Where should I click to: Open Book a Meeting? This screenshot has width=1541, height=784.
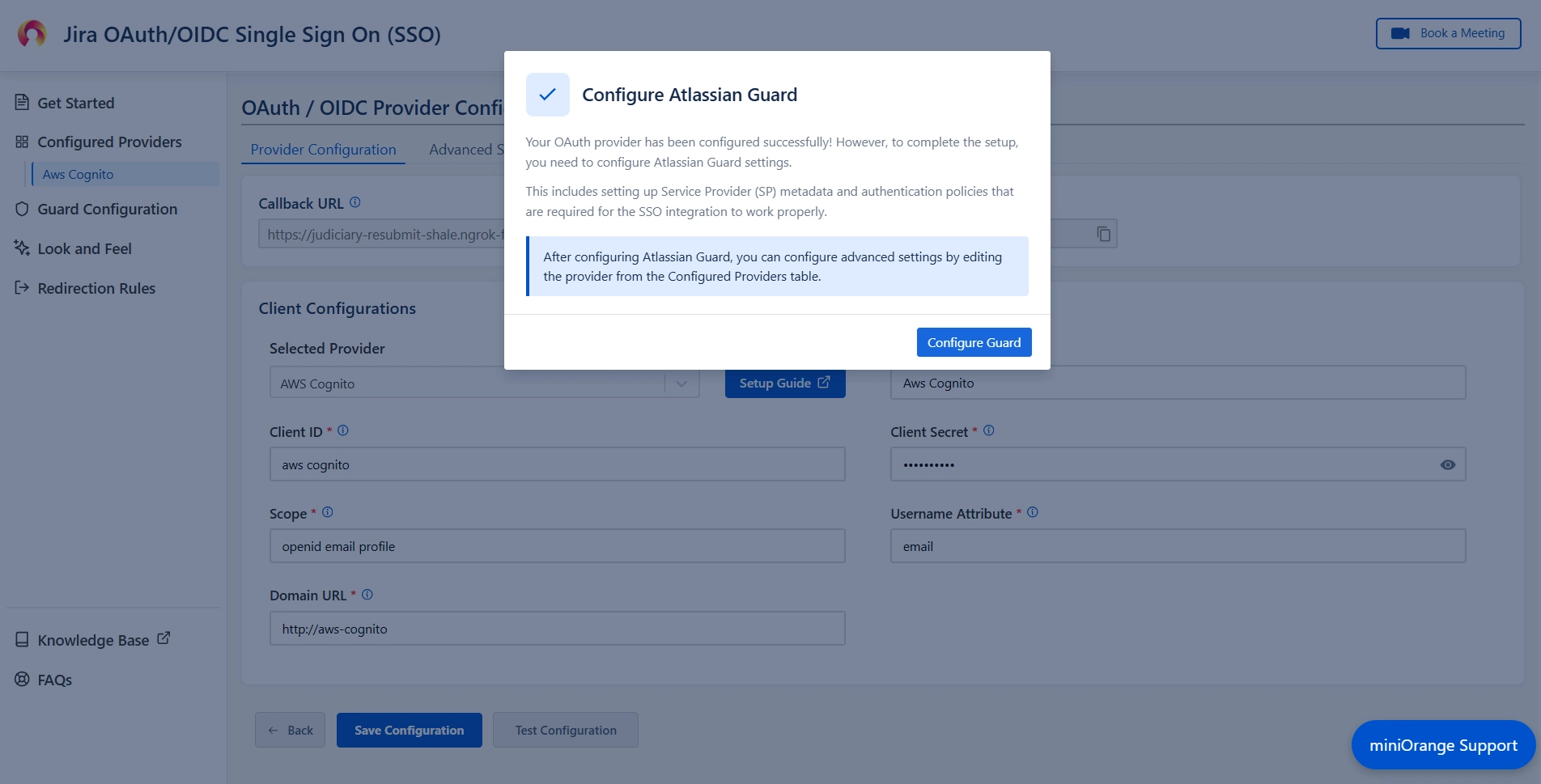(x=1448, y=33)
